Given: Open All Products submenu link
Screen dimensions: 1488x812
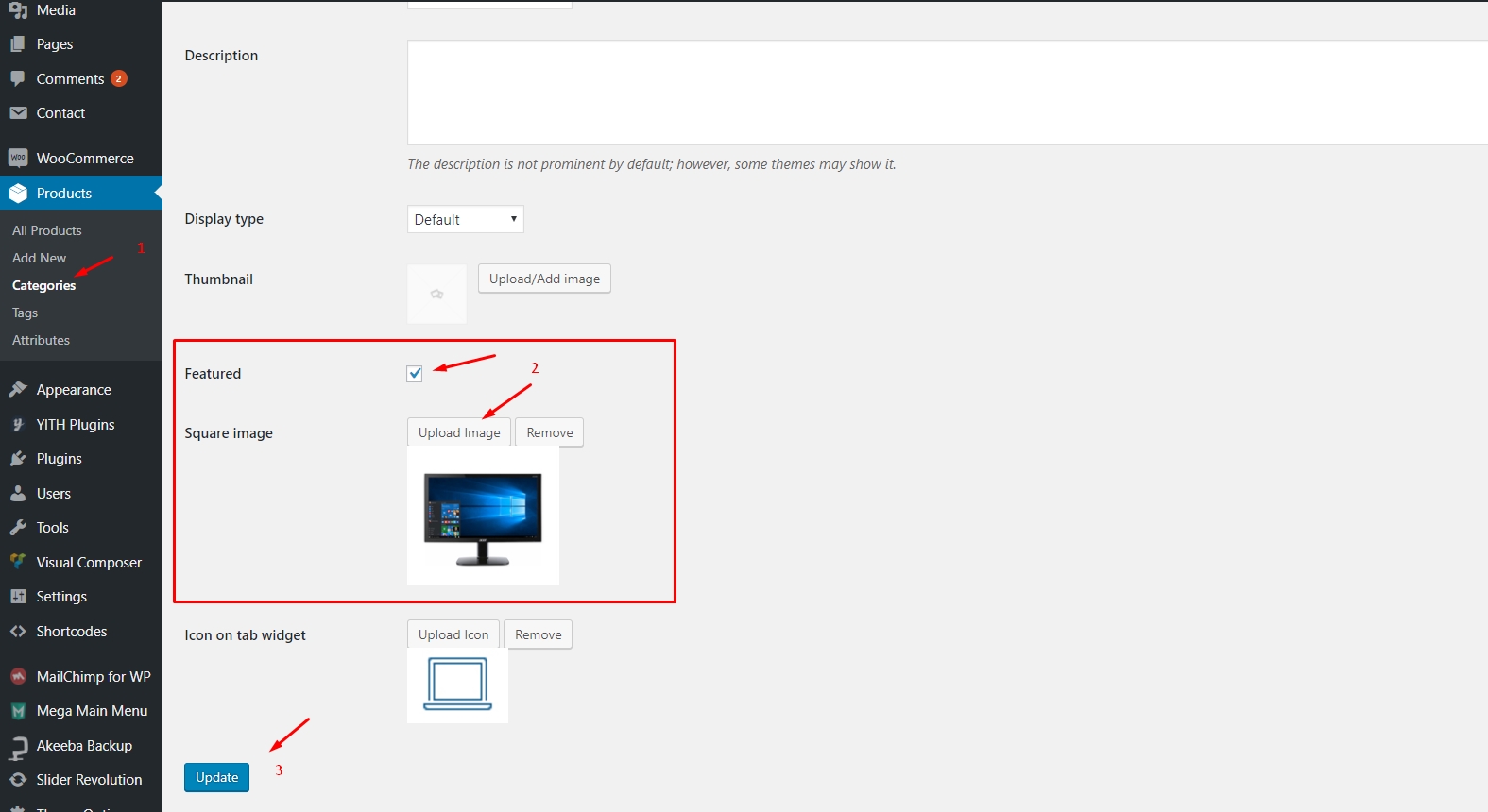Looking at the screenshot, I should click(x=47, y=230).
